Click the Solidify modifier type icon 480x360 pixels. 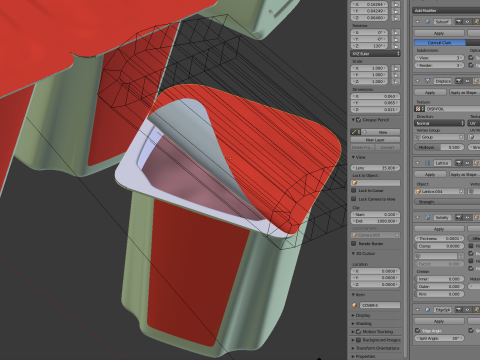428,217
